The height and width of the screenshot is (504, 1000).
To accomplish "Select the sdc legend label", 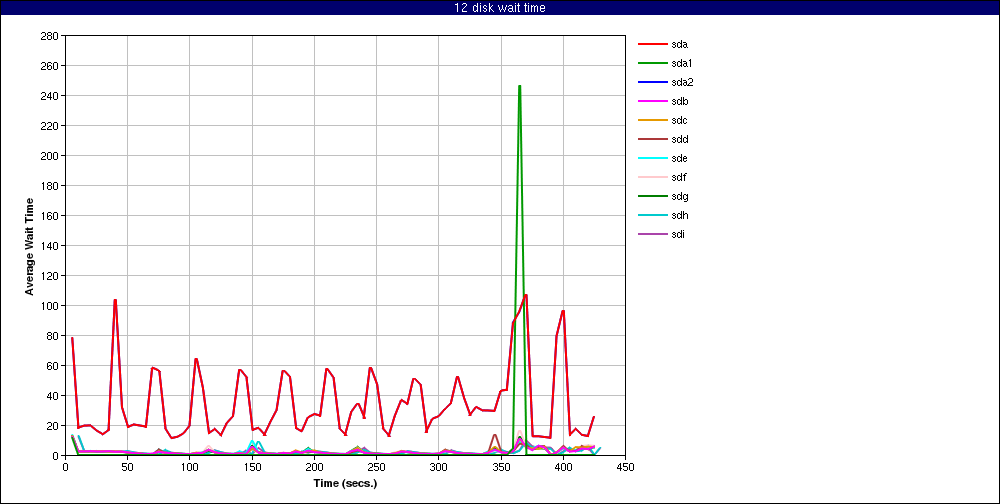I will [x=679, y=121].
